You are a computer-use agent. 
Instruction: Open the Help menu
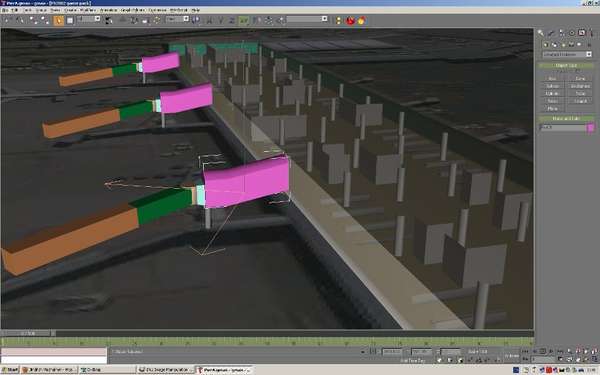[196, 10]
